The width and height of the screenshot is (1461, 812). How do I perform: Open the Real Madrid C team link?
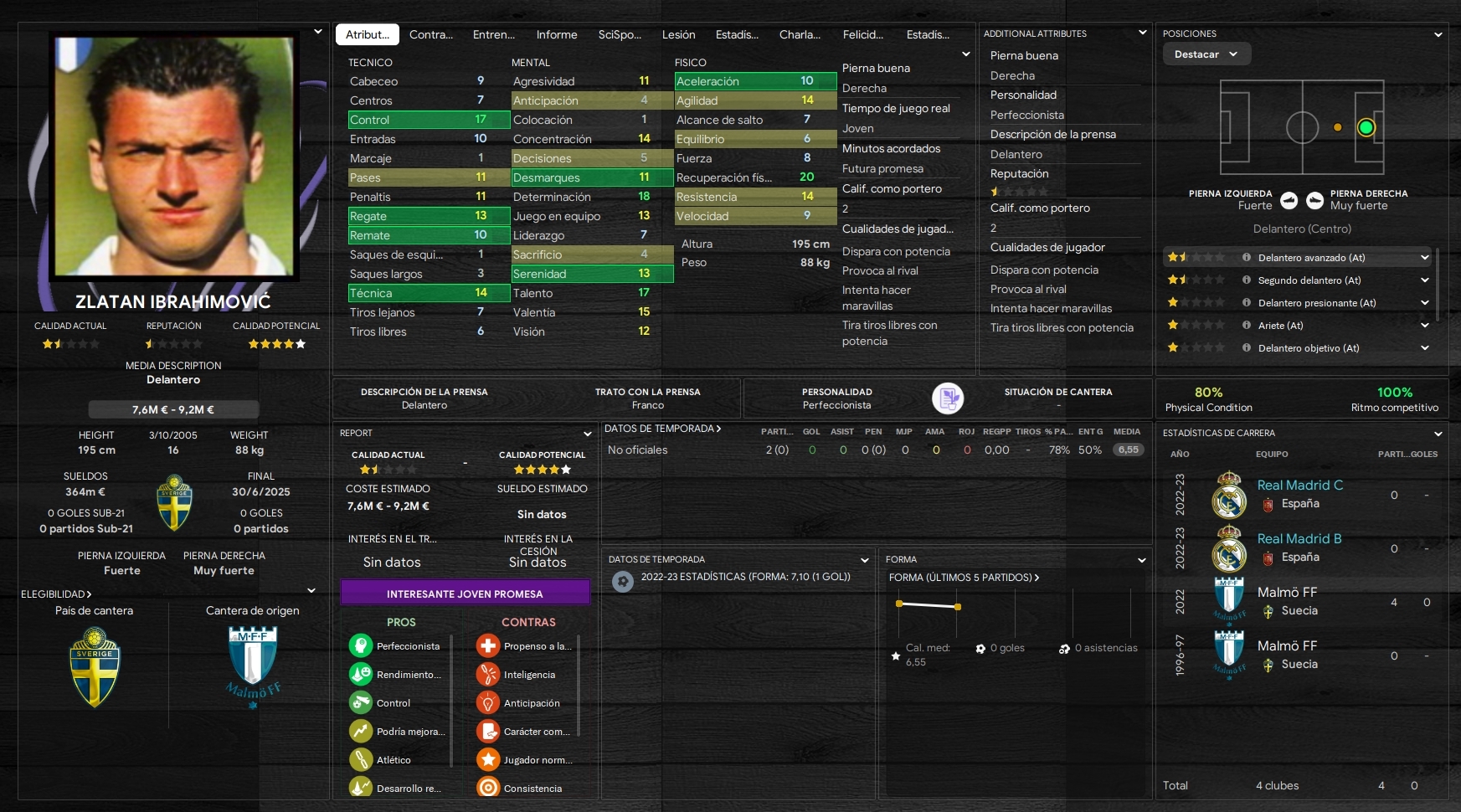[1300, 486]
